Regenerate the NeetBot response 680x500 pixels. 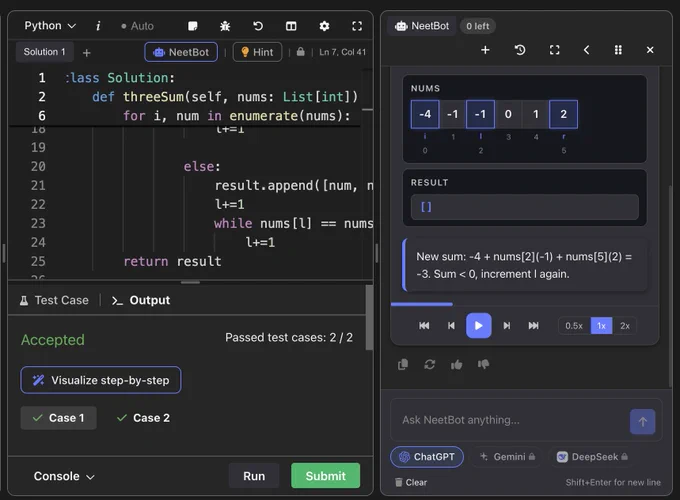[x=429, y=365]
